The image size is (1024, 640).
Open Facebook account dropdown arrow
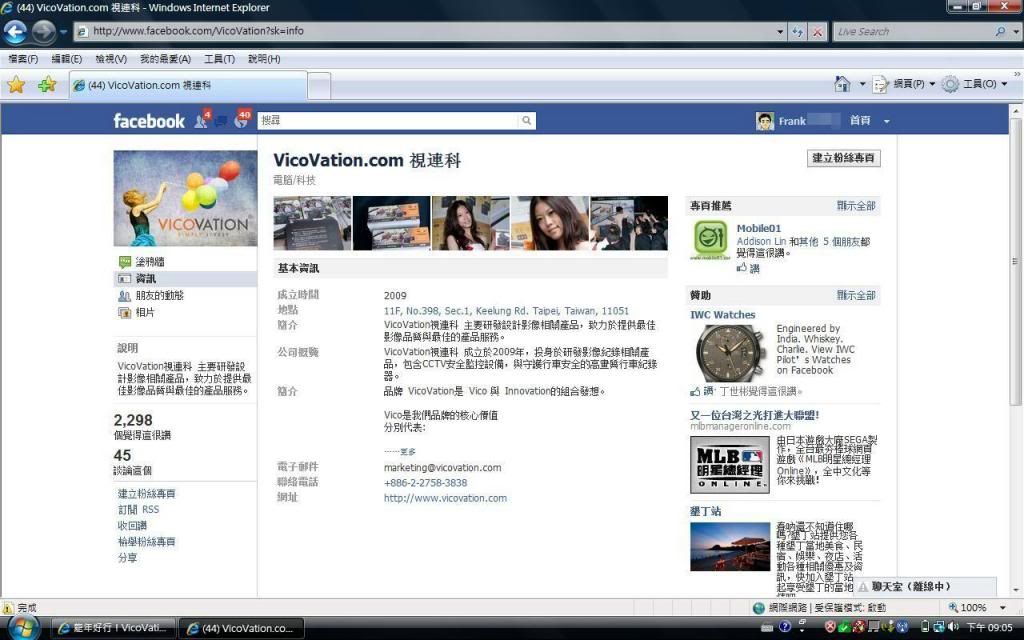click(886, 121)
